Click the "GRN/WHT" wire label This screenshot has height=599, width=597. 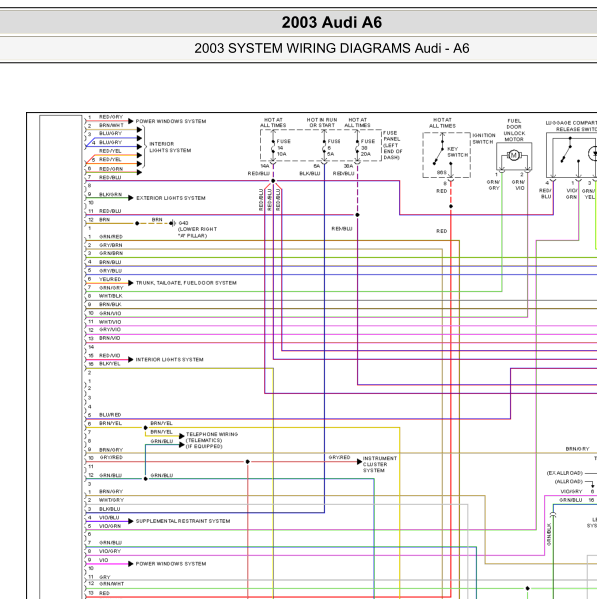tap(112, 584)
